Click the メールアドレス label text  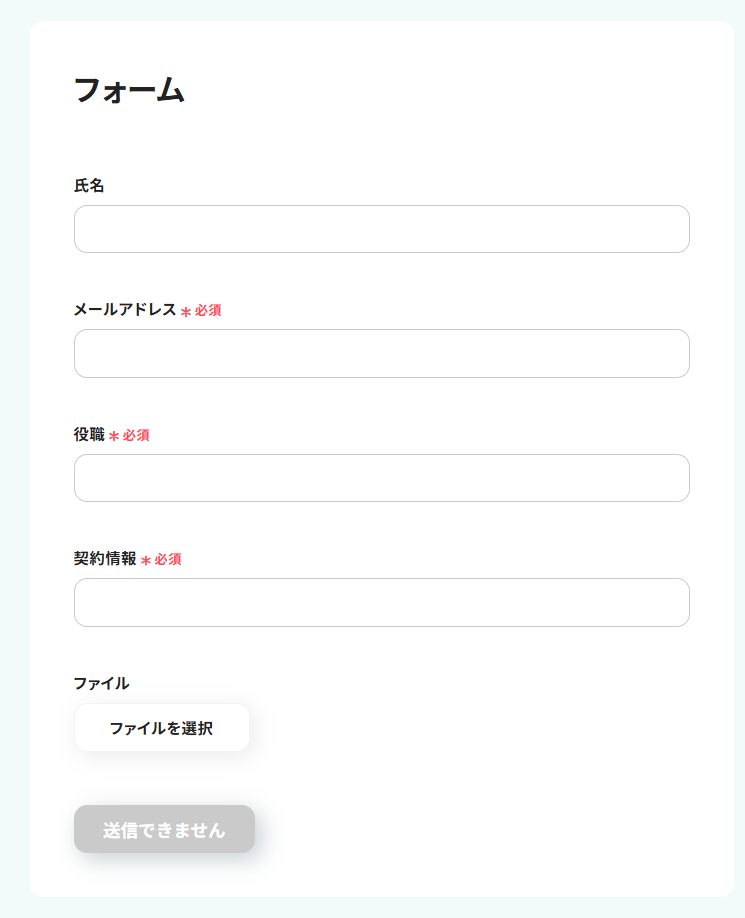[x=124, y=310]
